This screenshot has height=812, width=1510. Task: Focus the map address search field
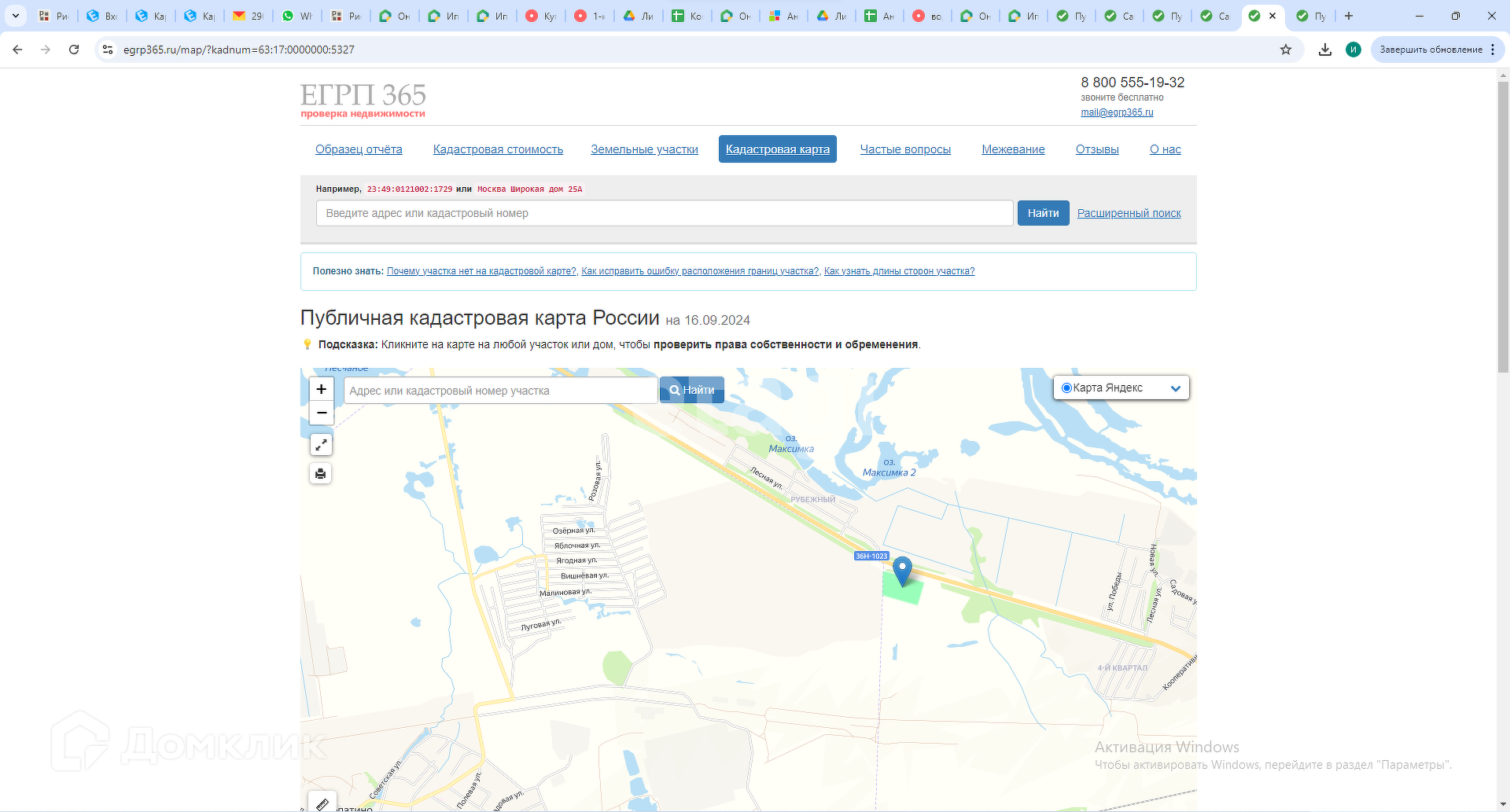(500, 391)
